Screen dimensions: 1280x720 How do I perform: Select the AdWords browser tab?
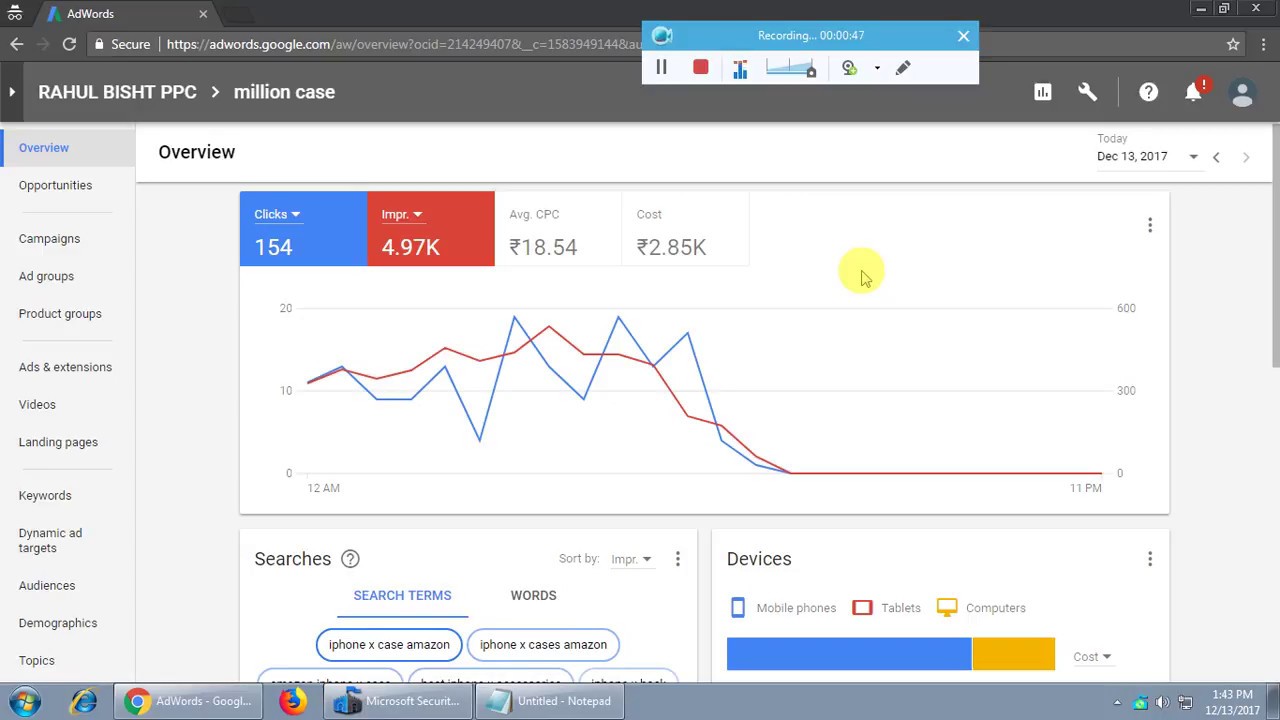pyautogui.click(x=127, y=14)
